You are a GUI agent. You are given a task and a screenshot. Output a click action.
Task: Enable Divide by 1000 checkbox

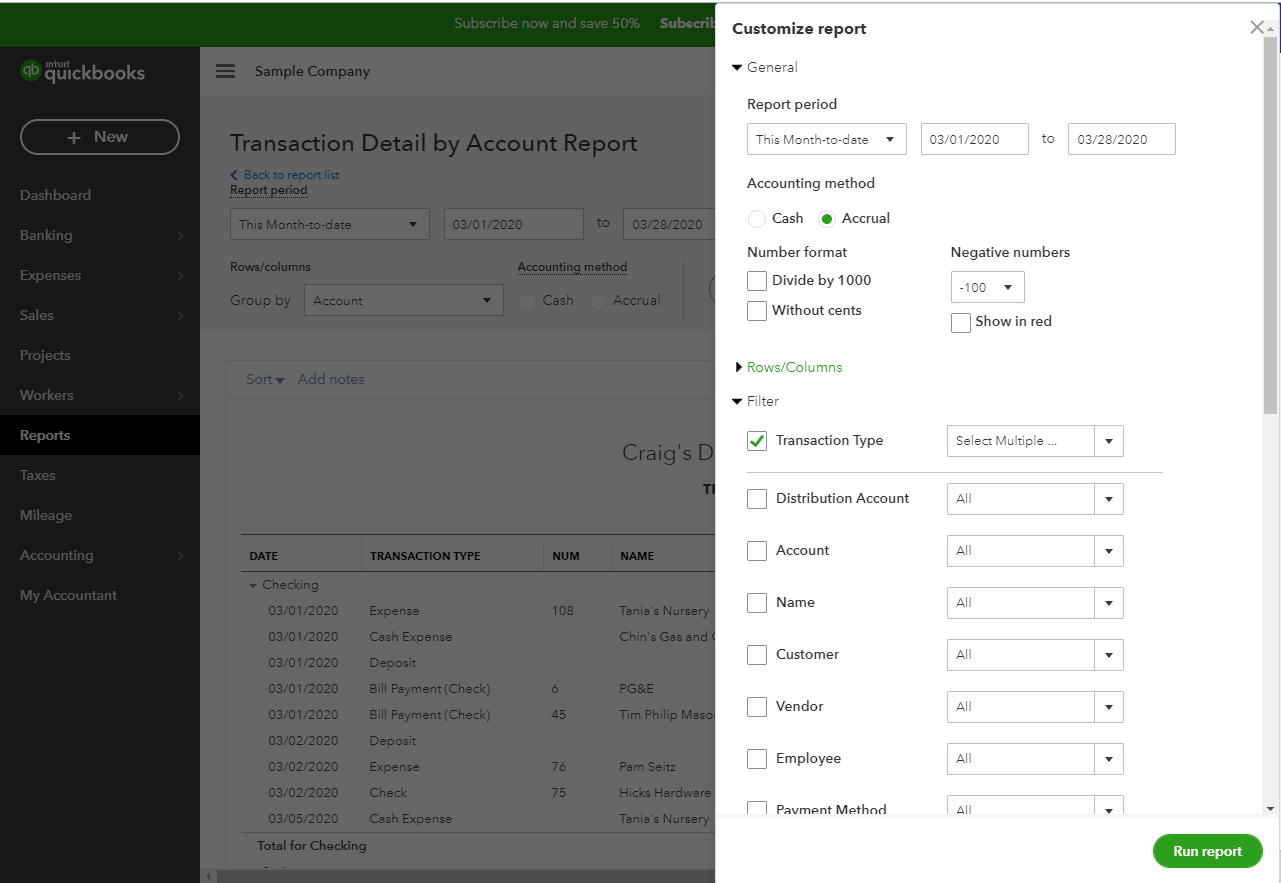[x=757, y=281]
